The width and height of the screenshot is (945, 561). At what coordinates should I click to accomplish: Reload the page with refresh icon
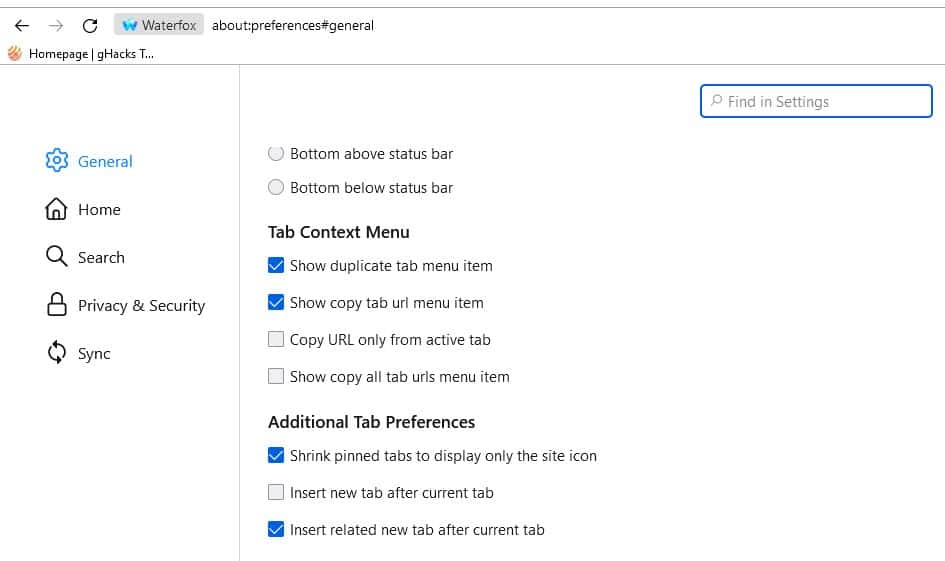[90, 25]
